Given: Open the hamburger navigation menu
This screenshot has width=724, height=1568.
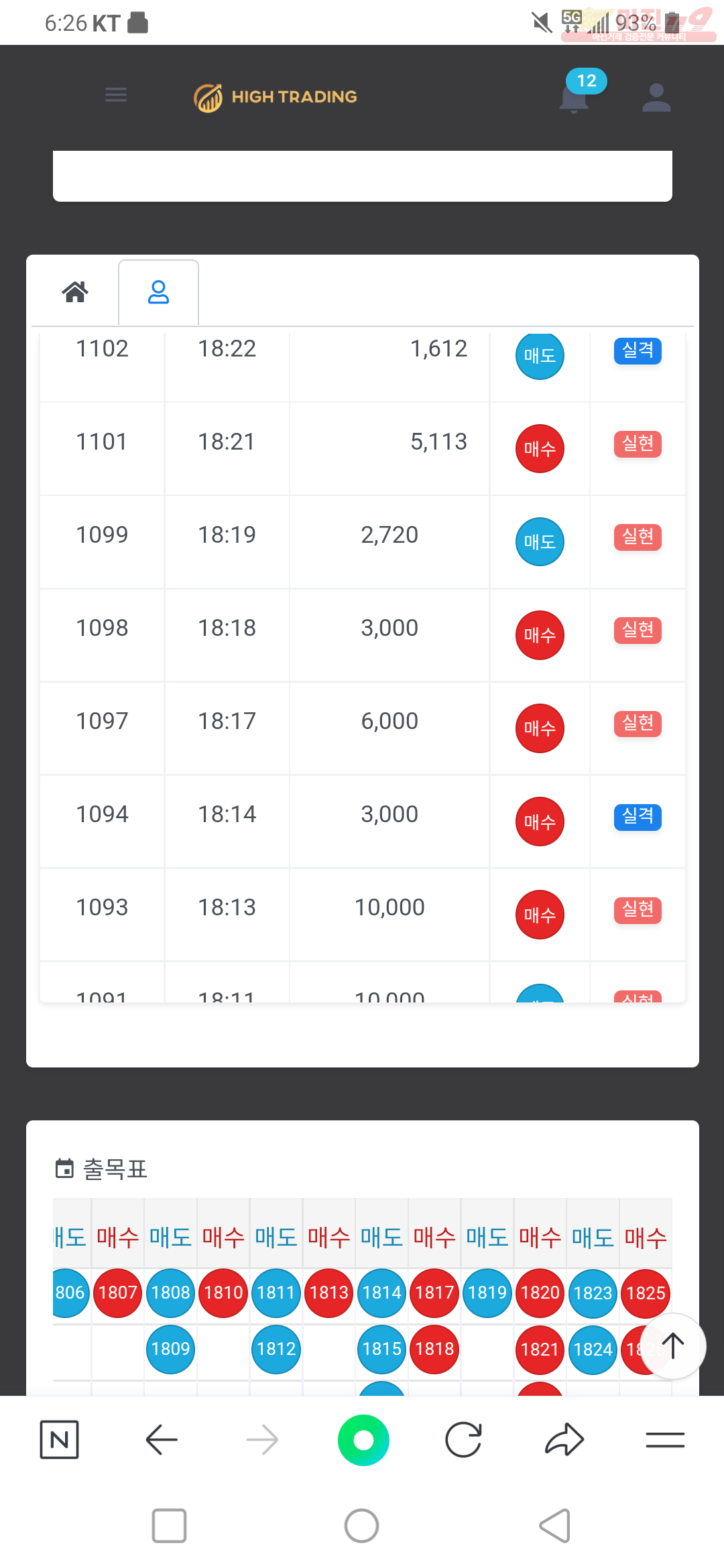Looking at the screenshot, I should 116,95.
